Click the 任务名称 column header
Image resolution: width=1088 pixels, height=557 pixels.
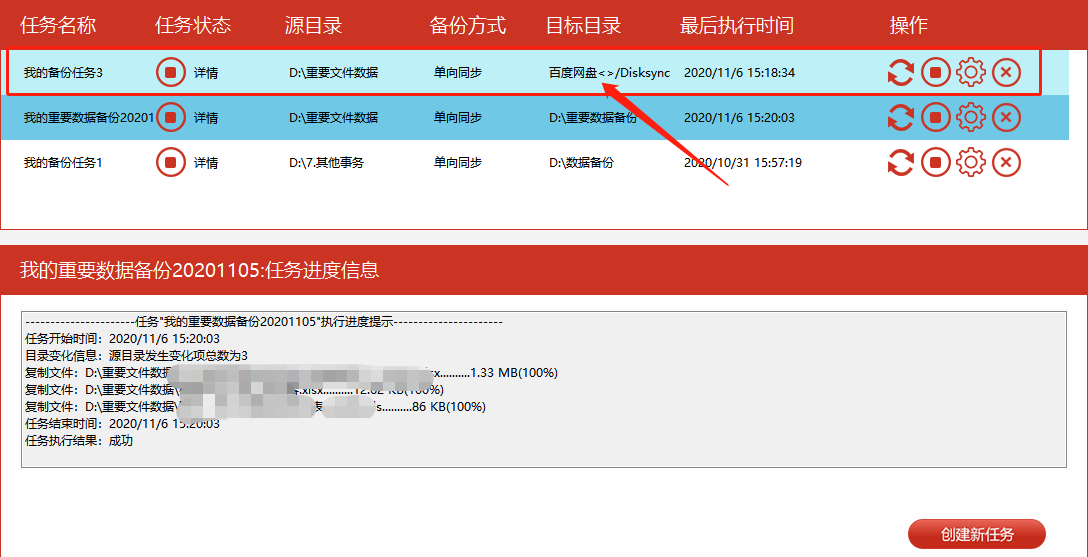tap(58, 25)
